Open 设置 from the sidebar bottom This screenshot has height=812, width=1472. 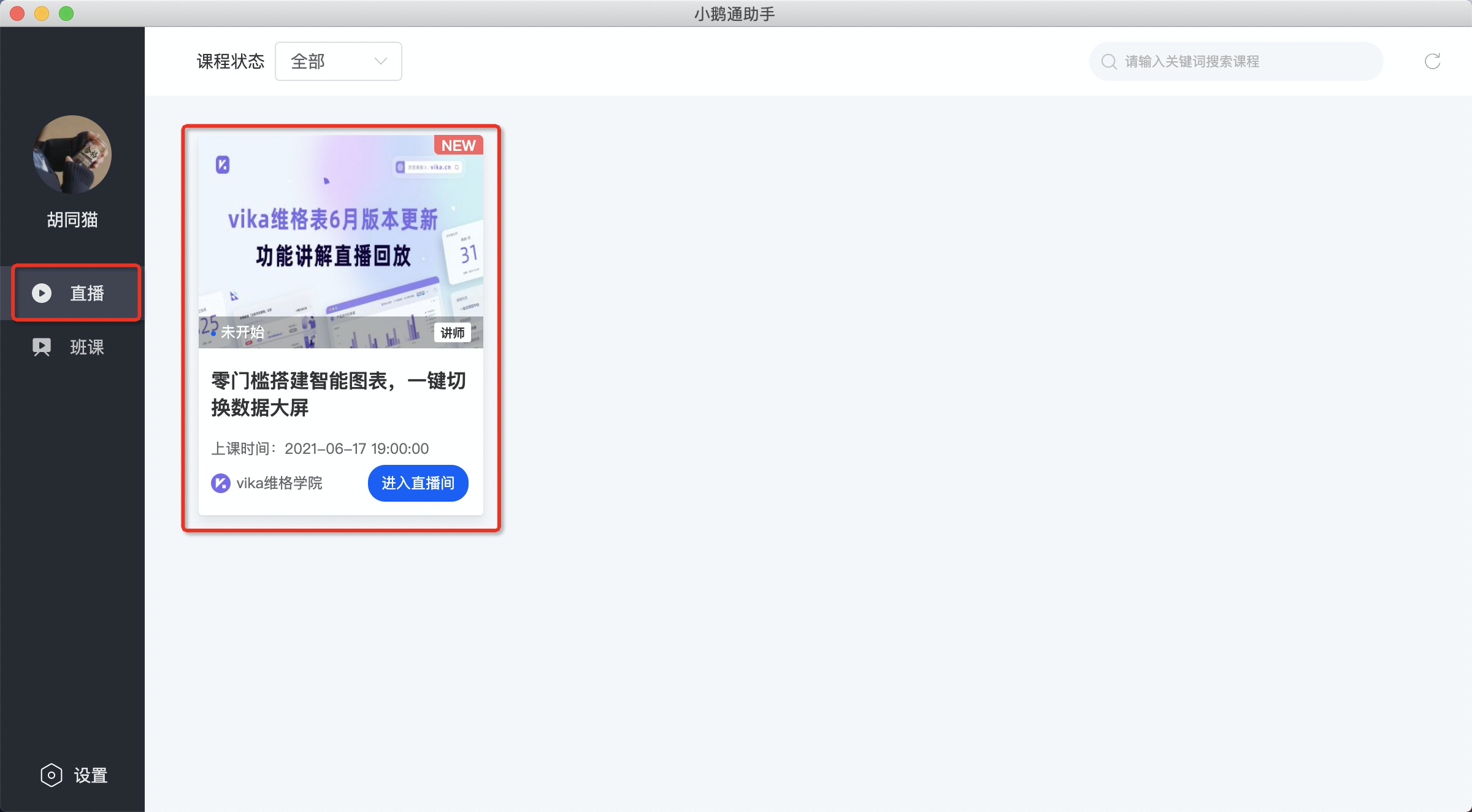click(90, 775)
